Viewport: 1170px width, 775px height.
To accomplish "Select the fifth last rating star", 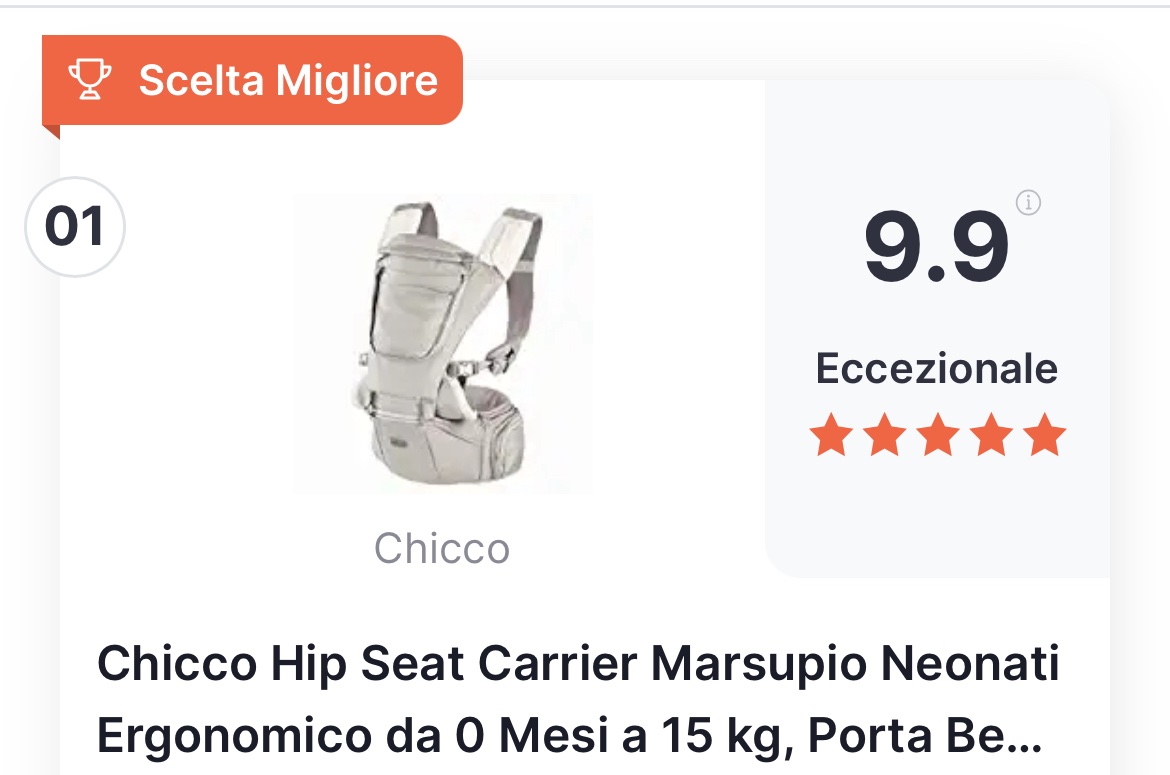I will tap(1045, 434).
